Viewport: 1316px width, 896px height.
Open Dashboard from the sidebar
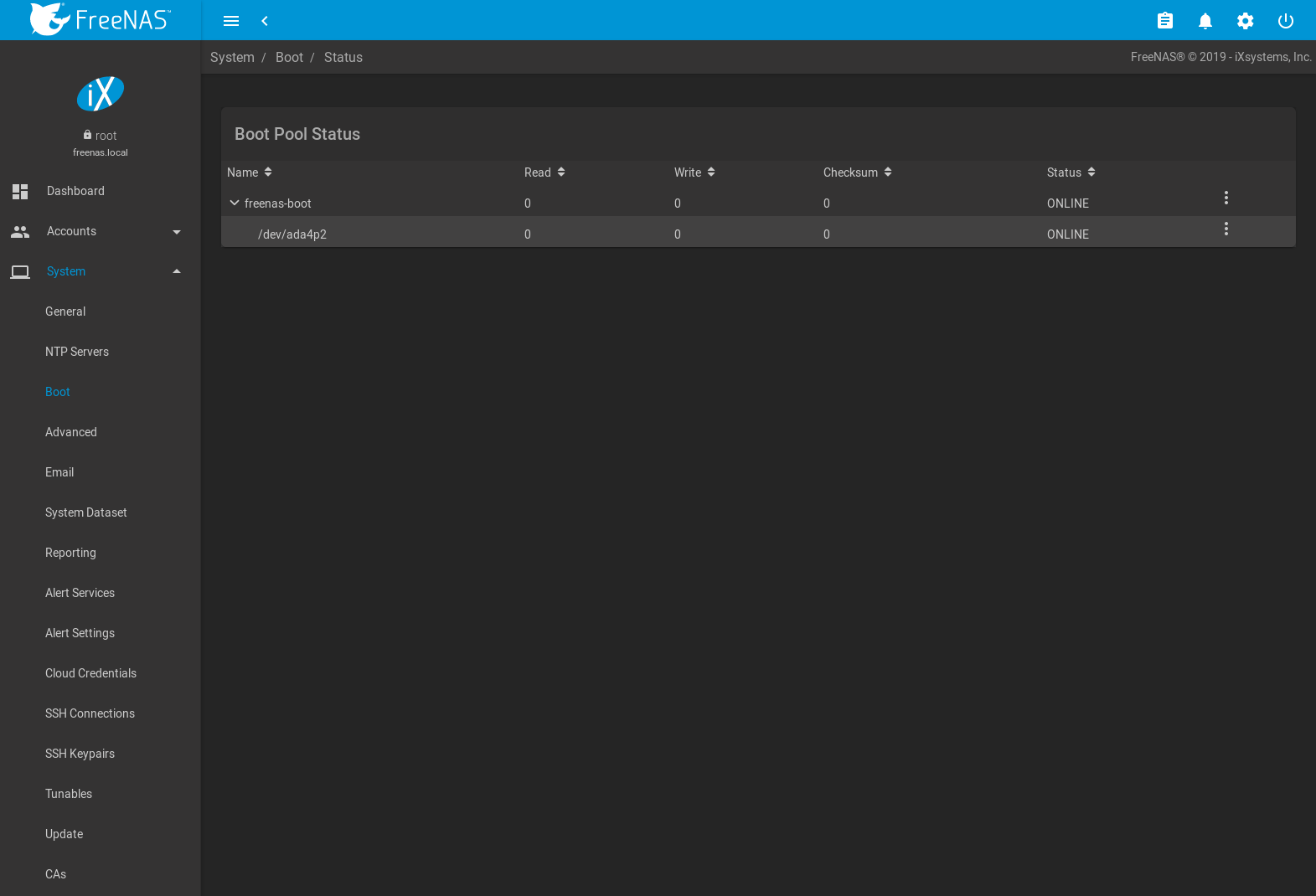tap(75, 191)
